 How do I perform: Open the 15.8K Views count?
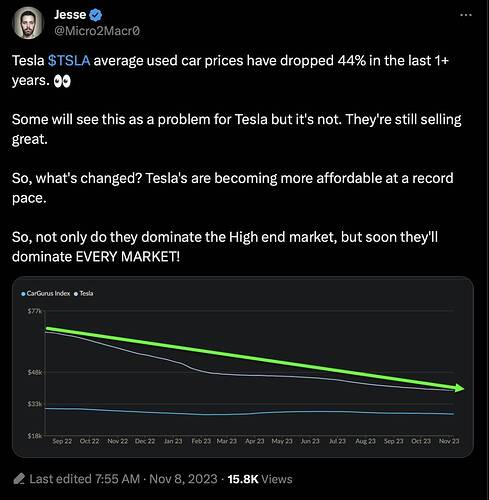click(x=260, y=479)
